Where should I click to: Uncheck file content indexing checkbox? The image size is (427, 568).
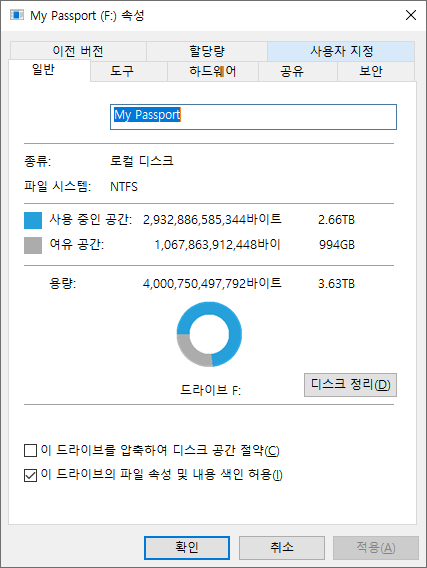[30, 475]
